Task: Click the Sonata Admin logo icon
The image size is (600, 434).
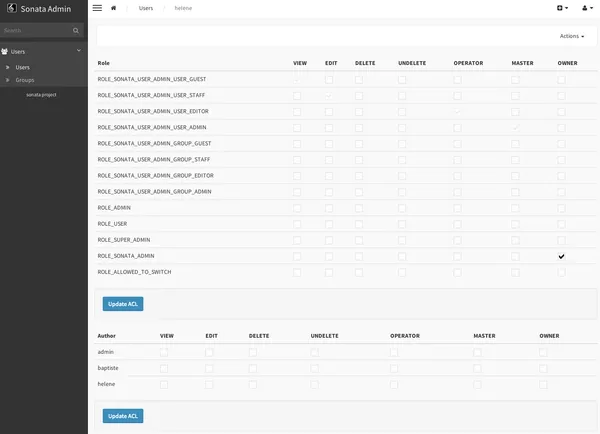Action: tap(10, 8)
